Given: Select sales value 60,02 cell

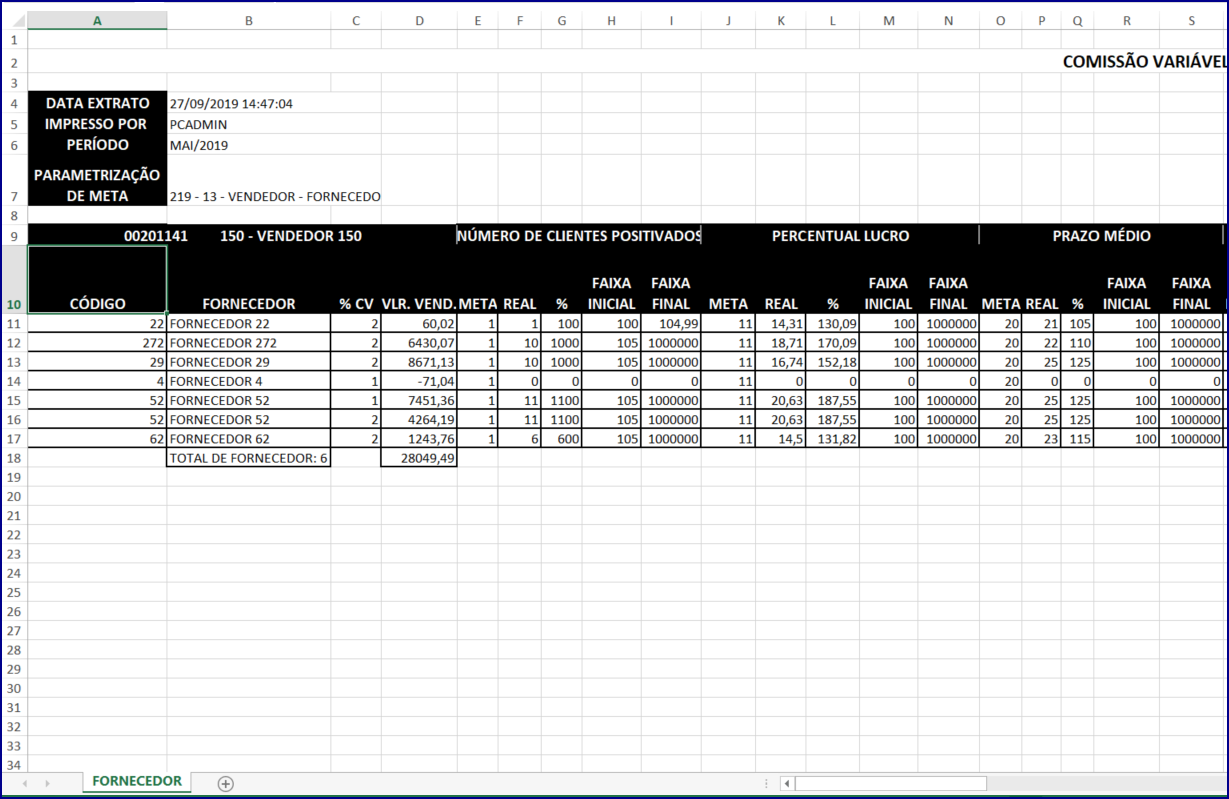Looking at the screenshot, I should (419, 324).
